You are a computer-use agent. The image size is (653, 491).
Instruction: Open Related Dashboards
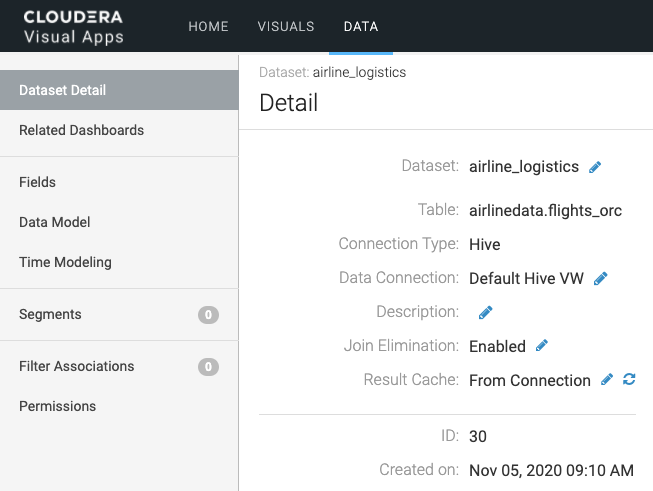tap(82, 130)
